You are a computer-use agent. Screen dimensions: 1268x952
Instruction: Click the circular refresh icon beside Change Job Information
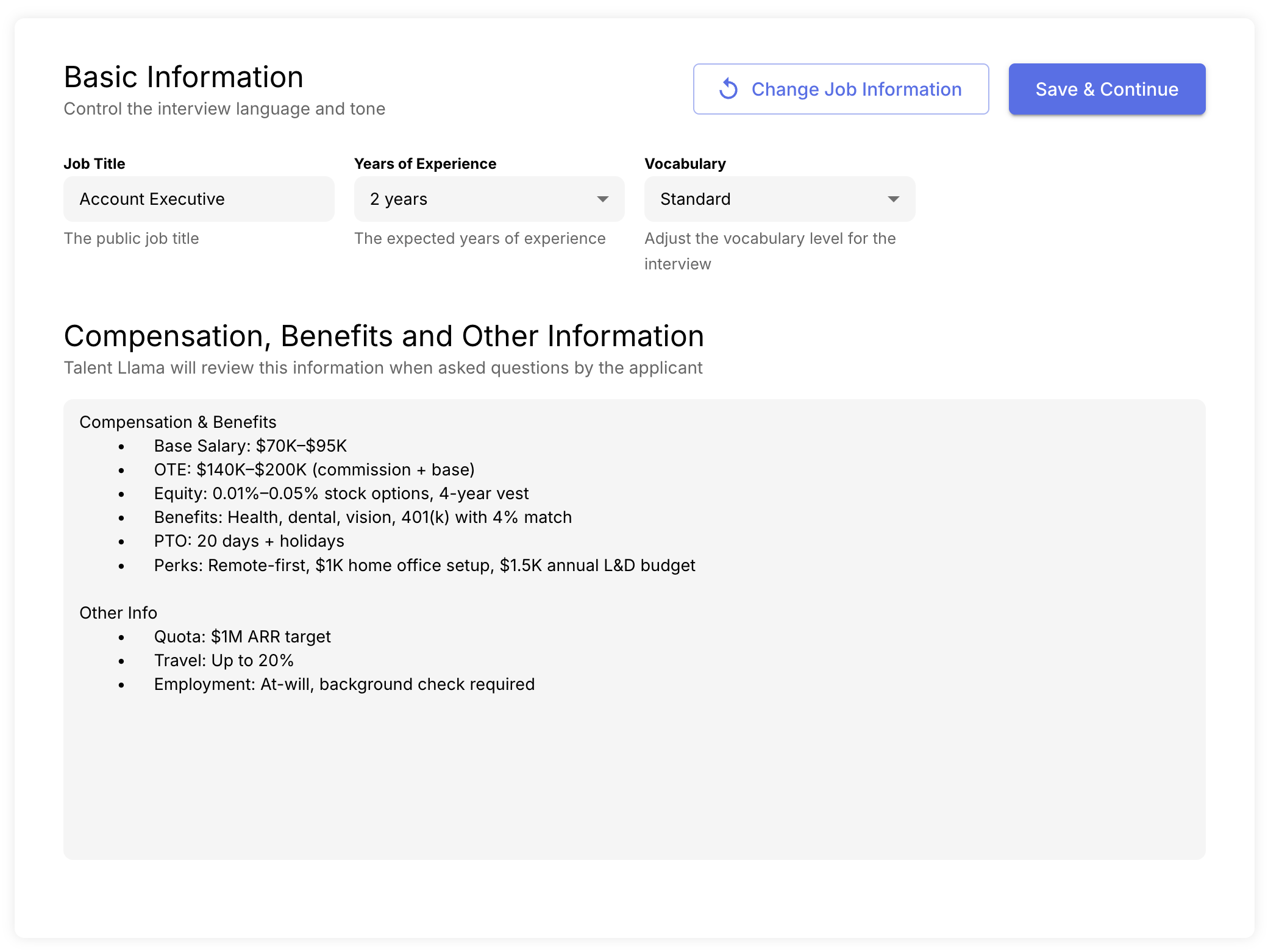(x=728, y=89)
